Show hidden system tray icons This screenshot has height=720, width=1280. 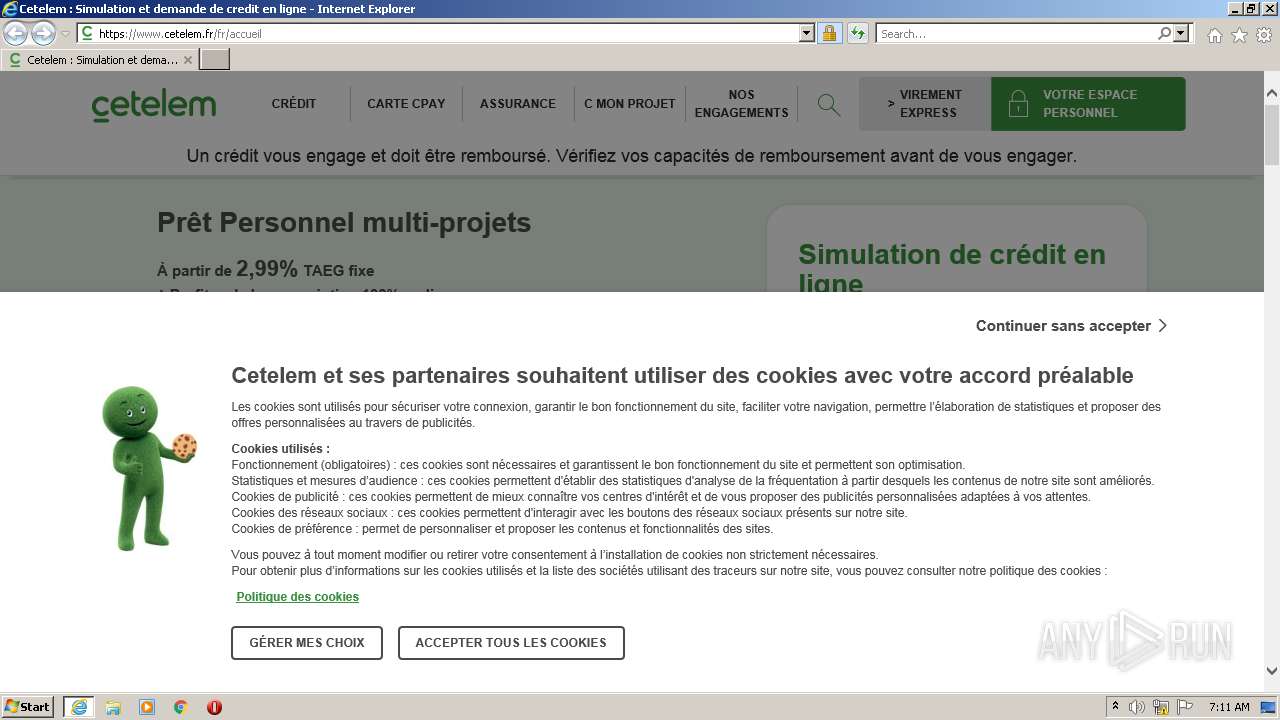click(x=1115, y=707)
